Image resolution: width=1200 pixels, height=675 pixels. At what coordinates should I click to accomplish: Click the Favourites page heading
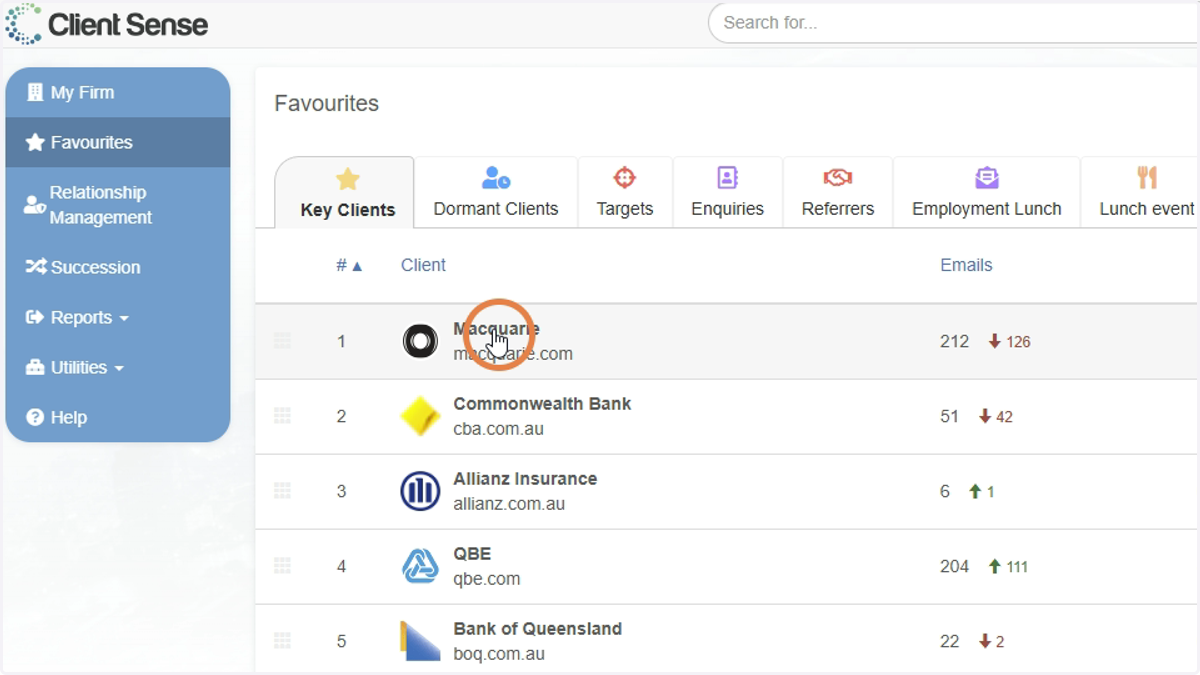(x=327, y=104)
